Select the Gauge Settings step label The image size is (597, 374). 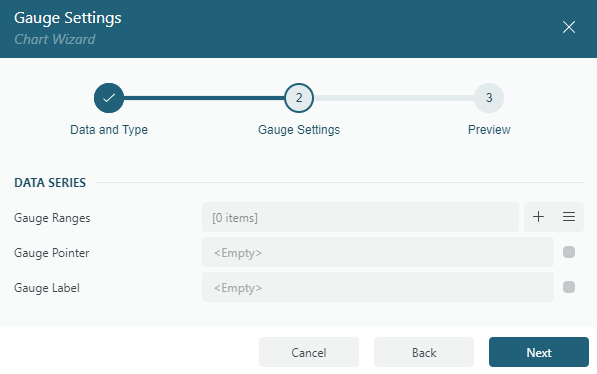click(299, 129)
